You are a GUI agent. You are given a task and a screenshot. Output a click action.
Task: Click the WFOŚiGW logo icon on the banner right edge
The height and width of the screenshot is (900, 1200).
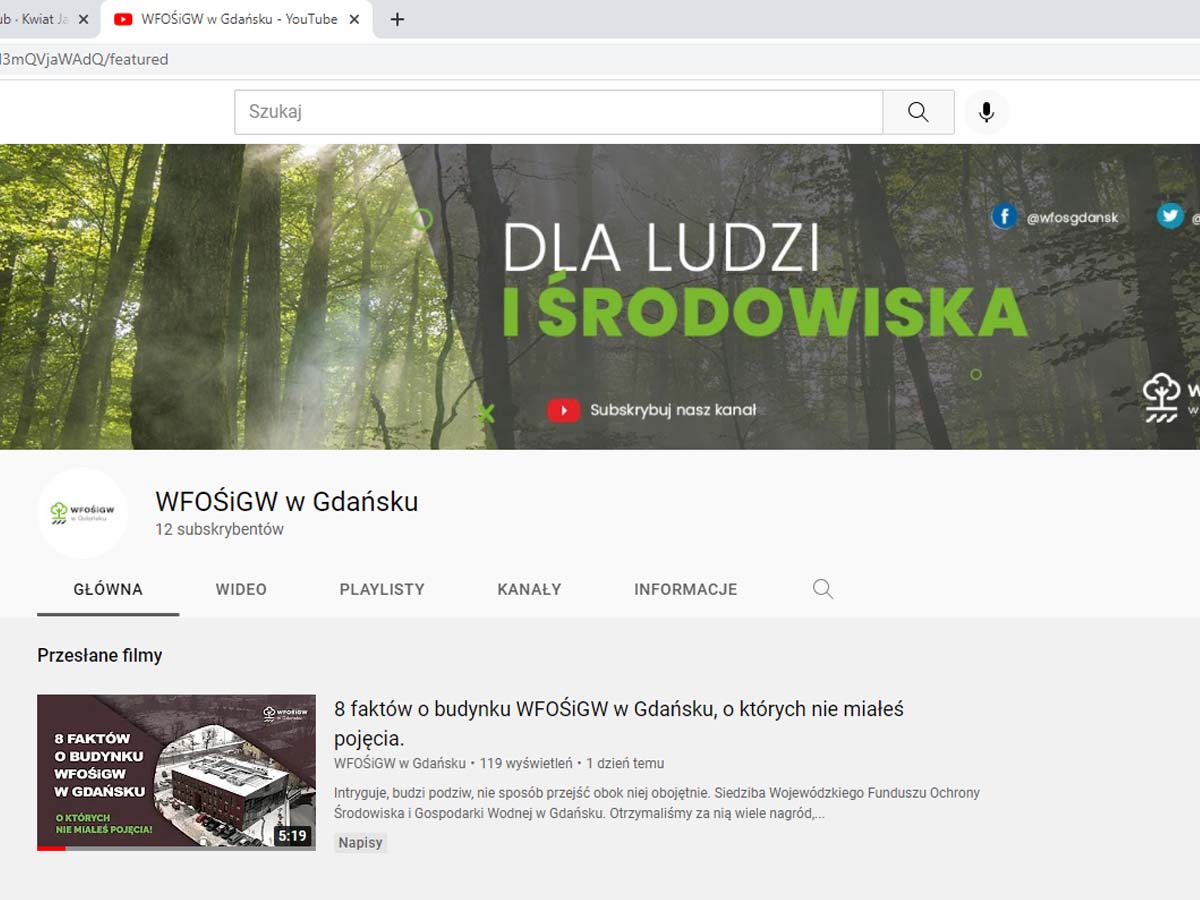pyautogui.click(x=1160, y=399)
